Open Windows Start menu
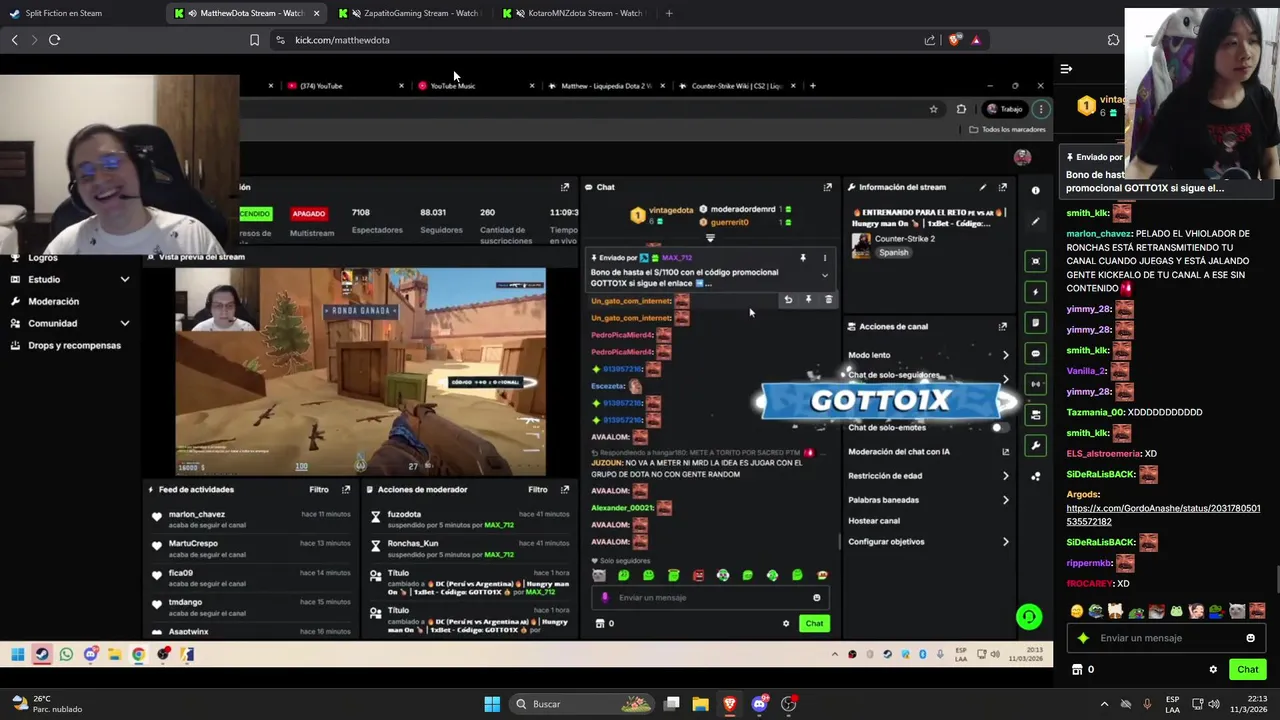 tap(492, 704)
